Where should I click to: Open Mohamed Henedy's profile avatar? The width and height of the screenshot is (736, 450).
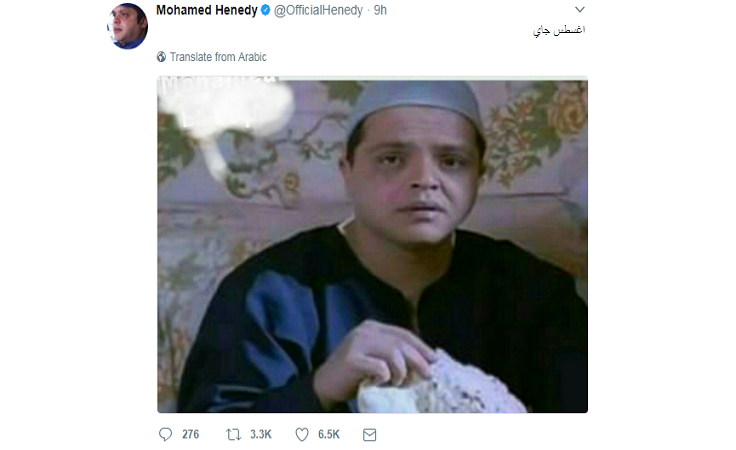(127, 26)
